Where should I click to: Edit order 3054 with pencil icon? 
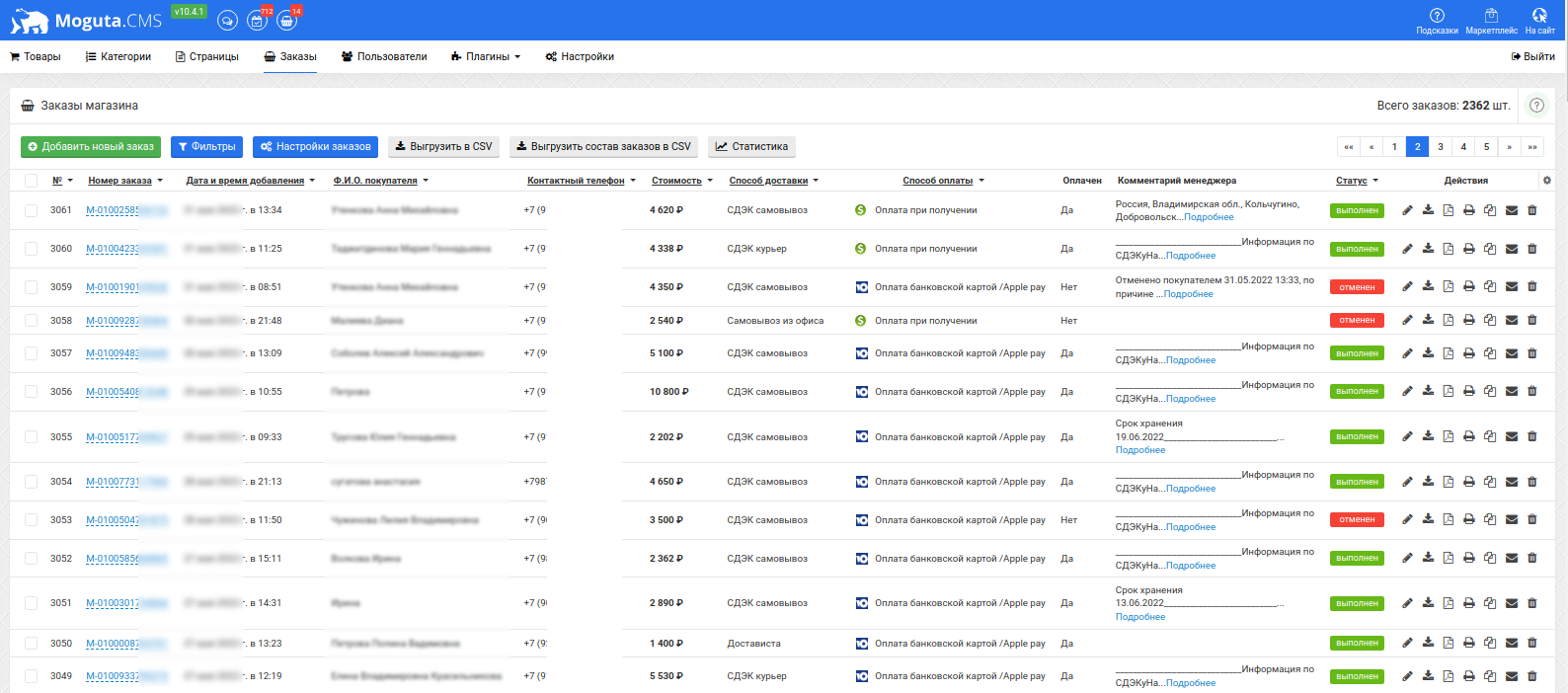pos(1407,482)
